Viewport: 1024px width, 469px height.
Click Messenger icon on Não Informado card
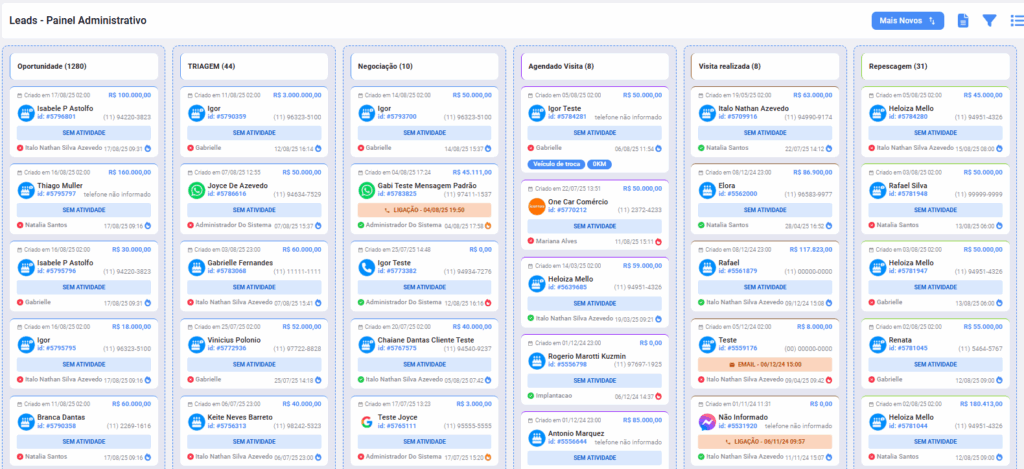(707, 421)
